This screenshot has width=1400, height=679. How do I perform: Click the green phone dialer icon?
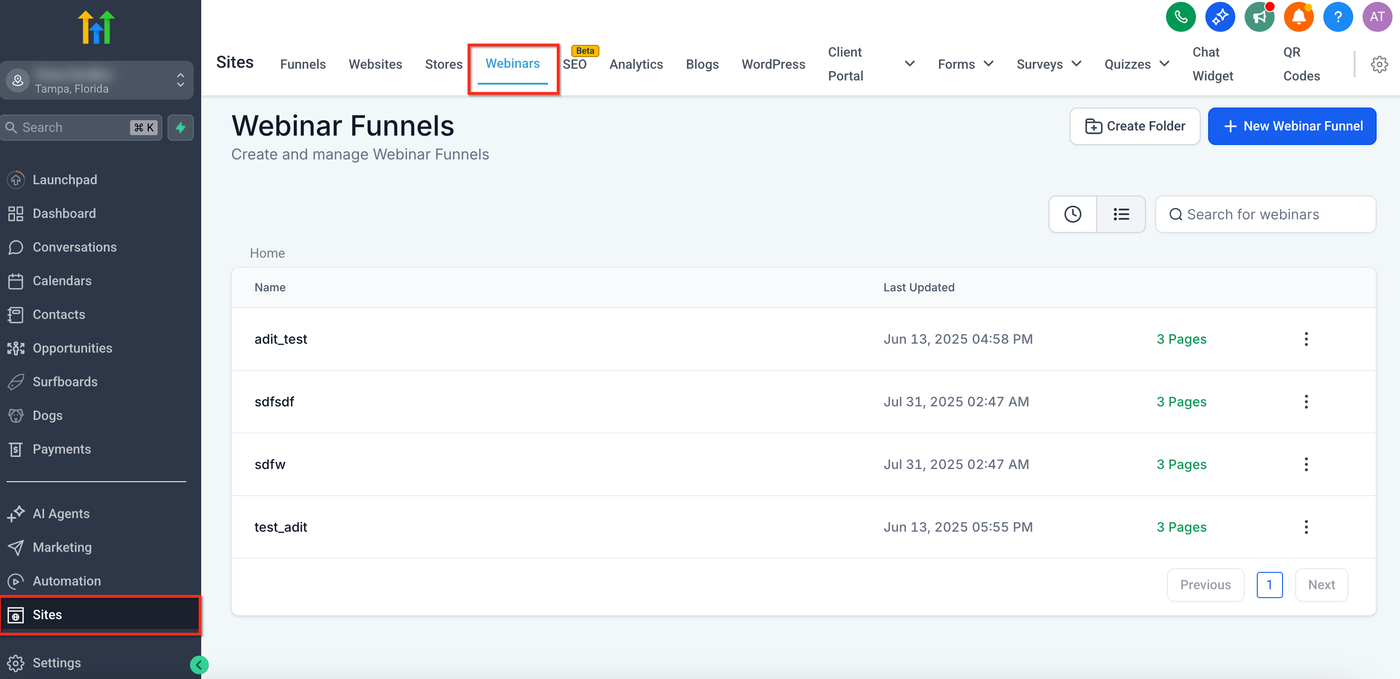coord(1181,16)
